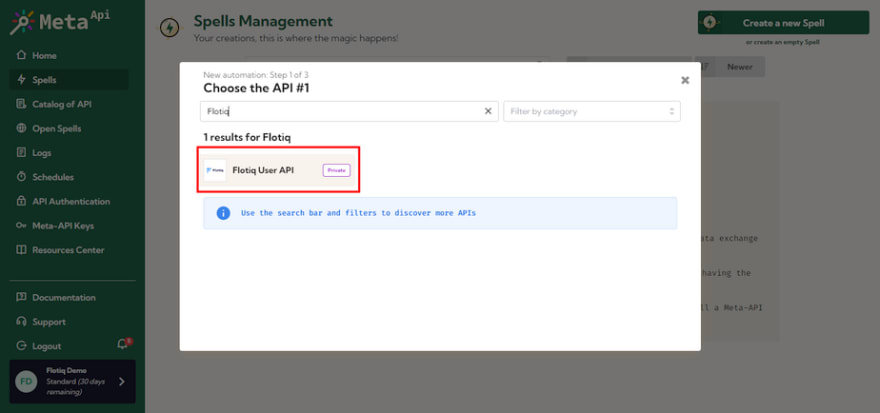Viewport: 880px width, 413px height.
Task: Click the search bar and filters hint text
Action: [358, 213]
